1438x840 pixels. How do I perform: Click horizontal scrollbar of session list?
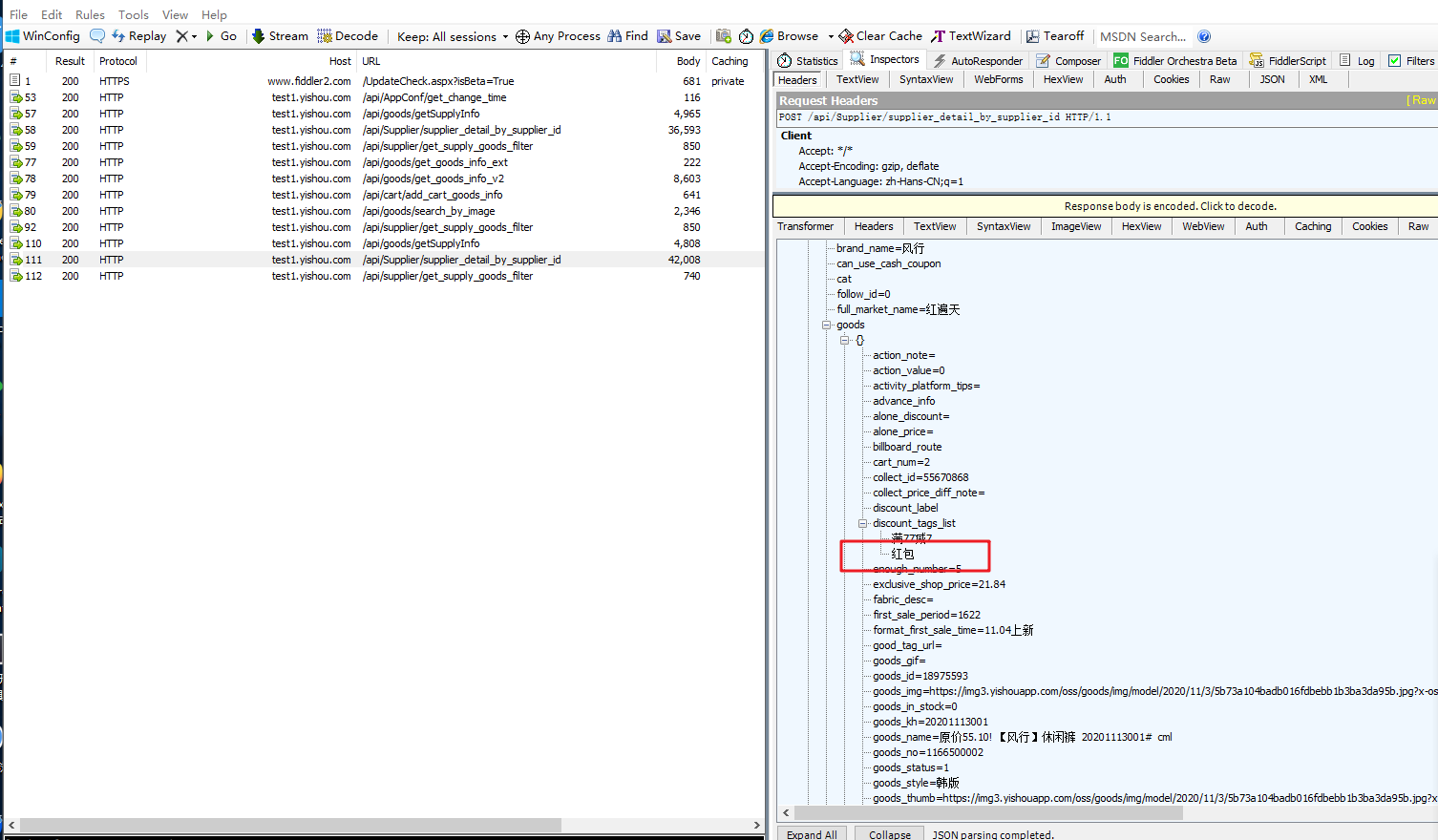[x=290, y=825]
